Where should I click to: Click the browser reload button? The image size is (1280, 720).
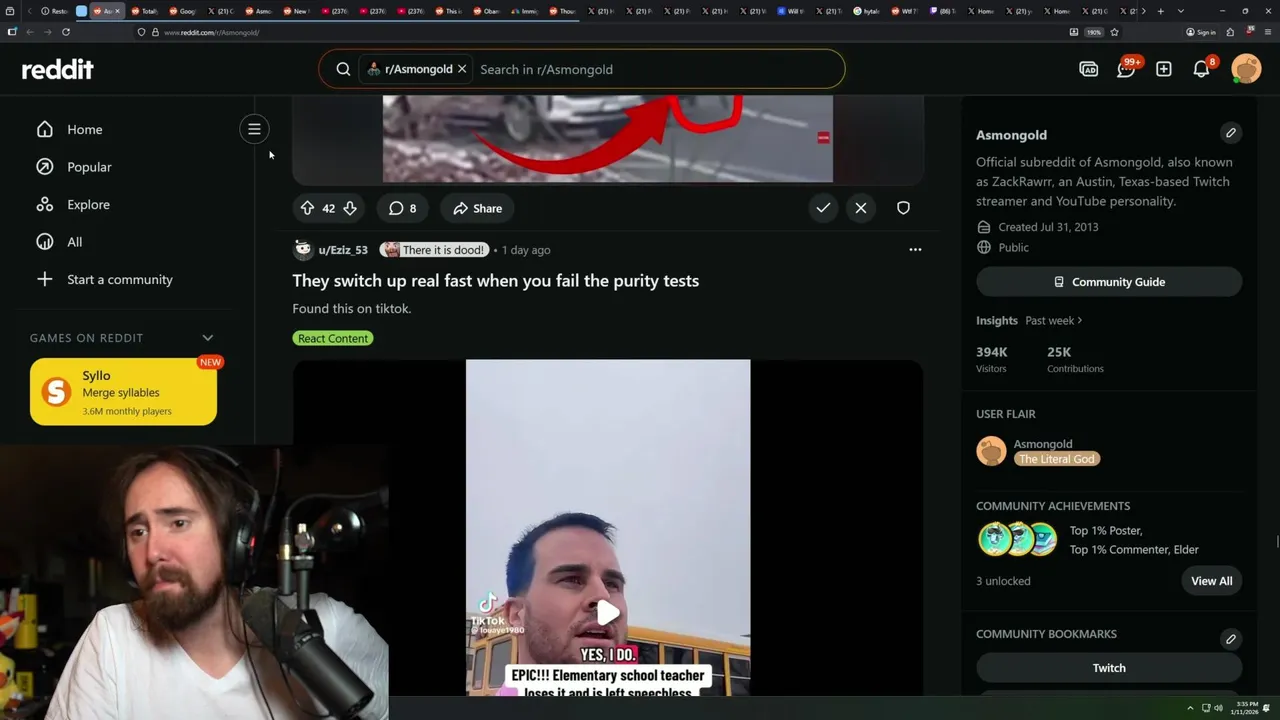66,32
